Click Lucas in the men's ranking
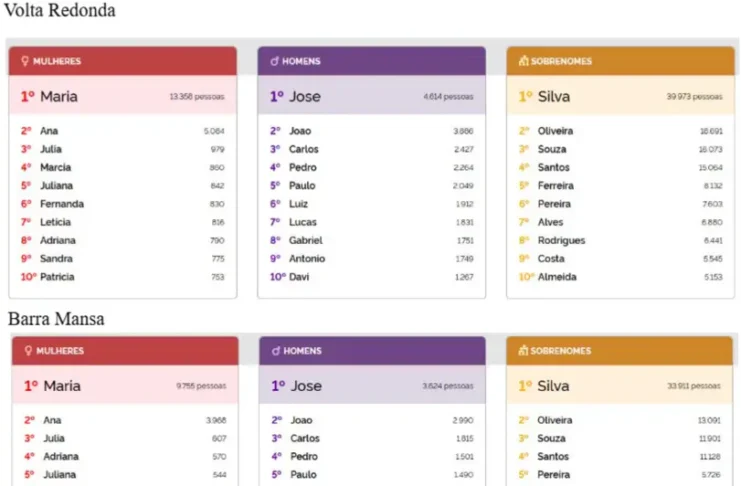 coord(303,222)
